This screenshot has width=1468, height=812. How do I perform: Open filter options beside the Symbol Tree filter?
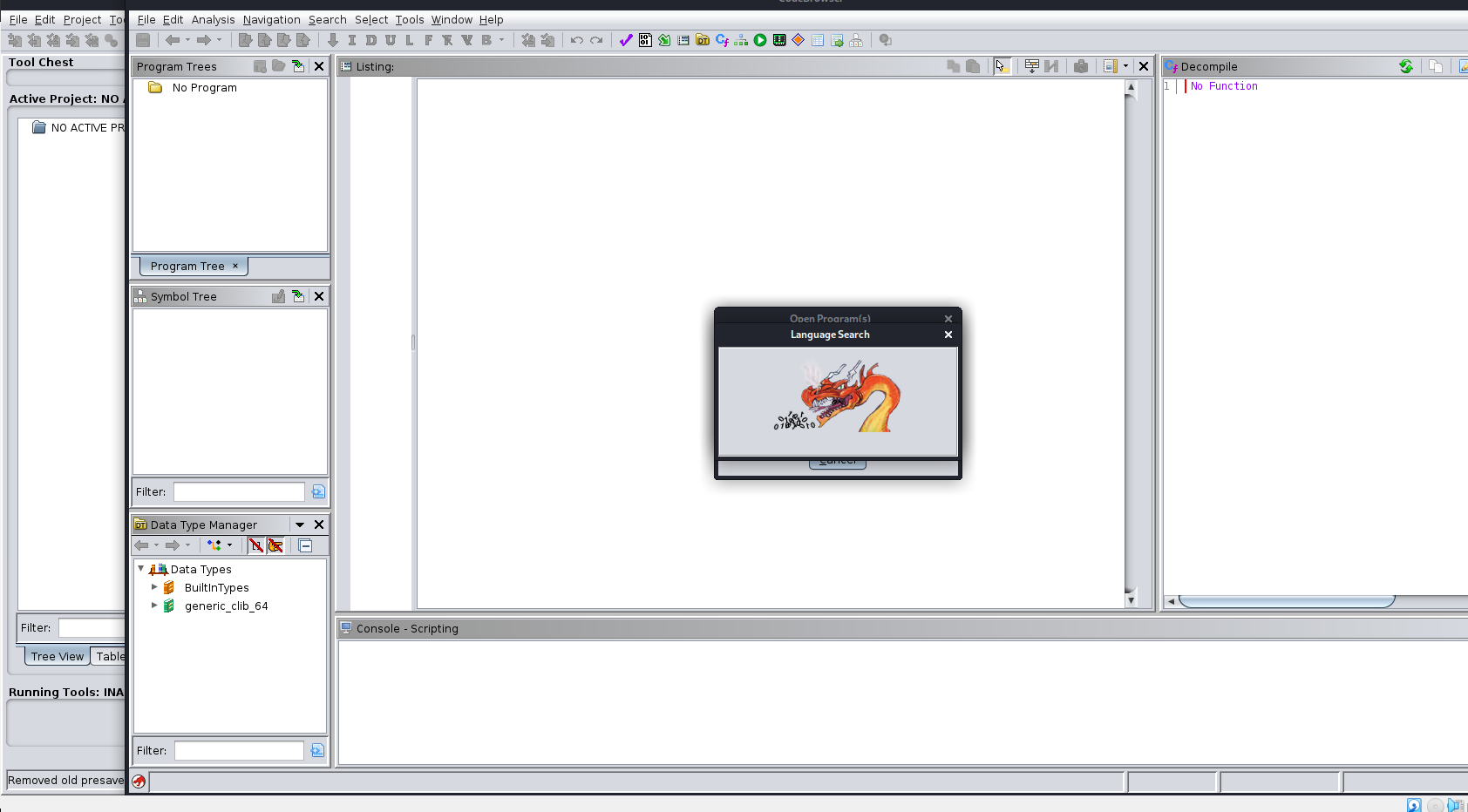(318, 491)
